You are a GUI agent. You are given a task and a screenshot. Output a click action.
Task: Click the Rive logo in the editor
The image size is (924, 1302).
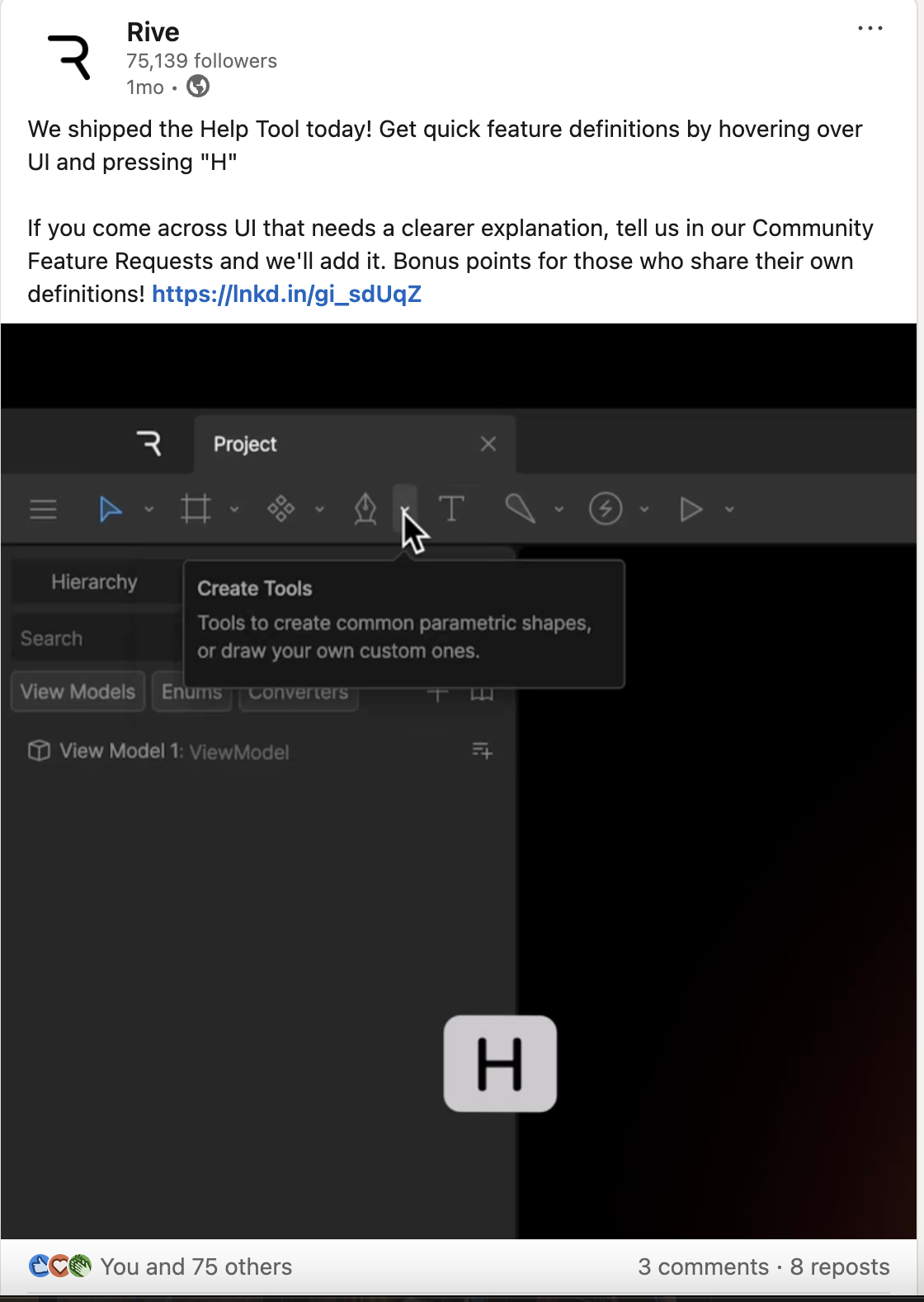(149, 444)
